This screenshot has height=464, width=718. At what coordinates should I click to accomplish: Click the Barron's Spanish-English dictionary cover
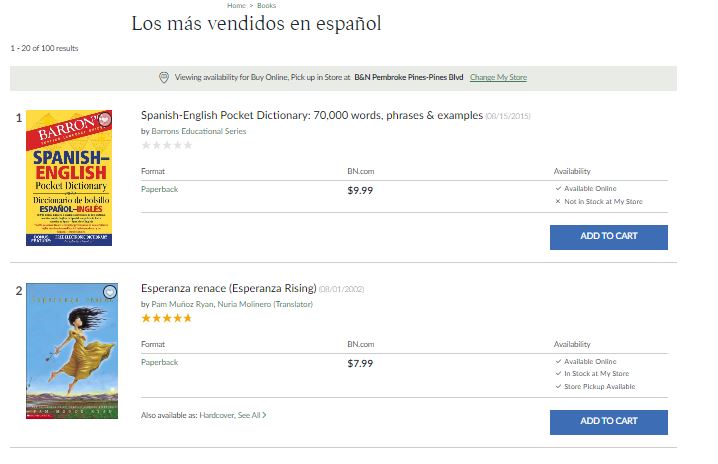69,178
